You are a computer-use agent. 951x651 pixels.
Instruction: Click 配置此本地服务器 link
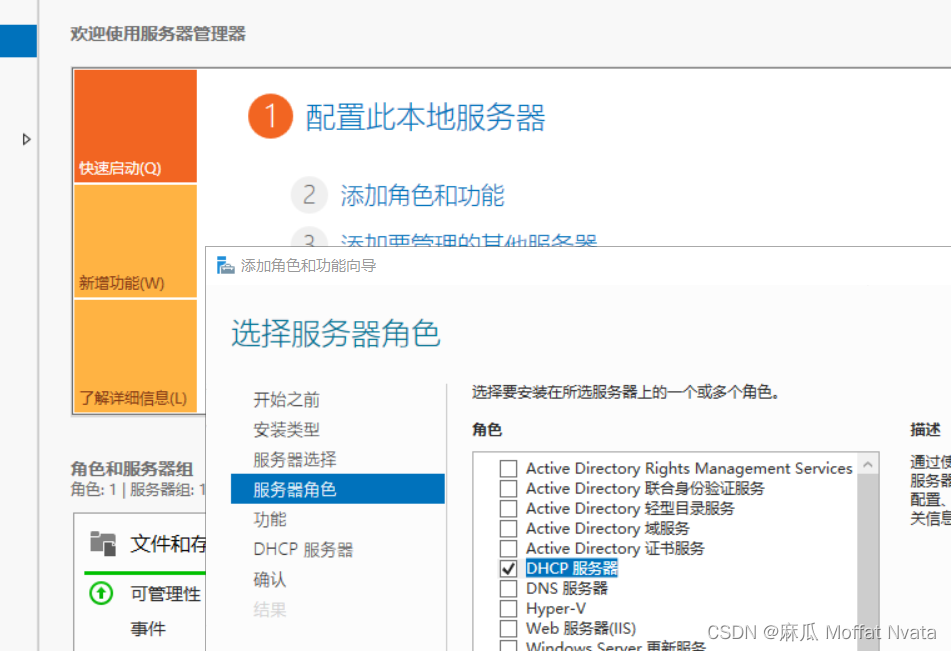click(426, 117)
